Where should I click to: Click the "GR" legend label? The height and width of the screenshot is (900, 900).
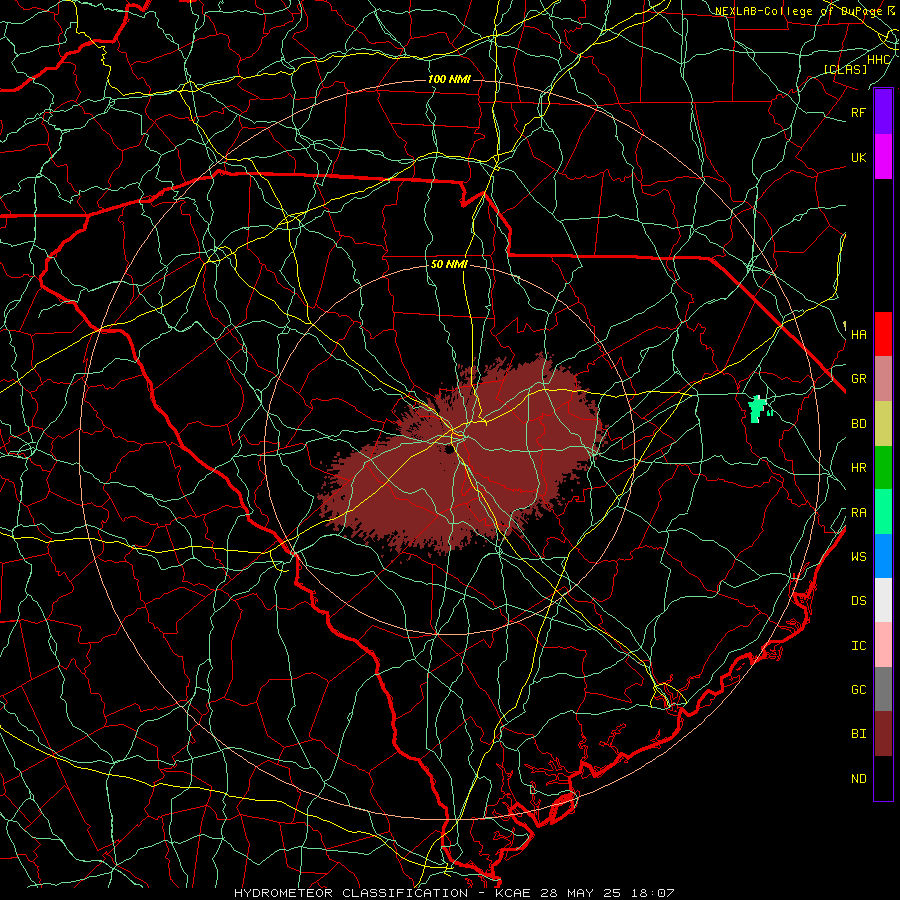(858, 379)
